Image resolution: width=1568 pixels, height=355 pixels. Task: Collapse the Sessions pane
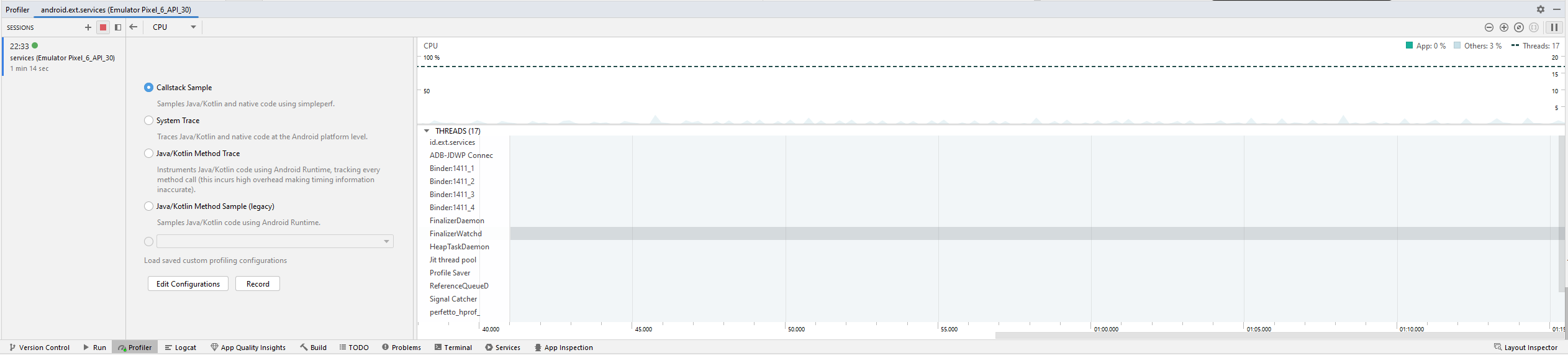118,27
